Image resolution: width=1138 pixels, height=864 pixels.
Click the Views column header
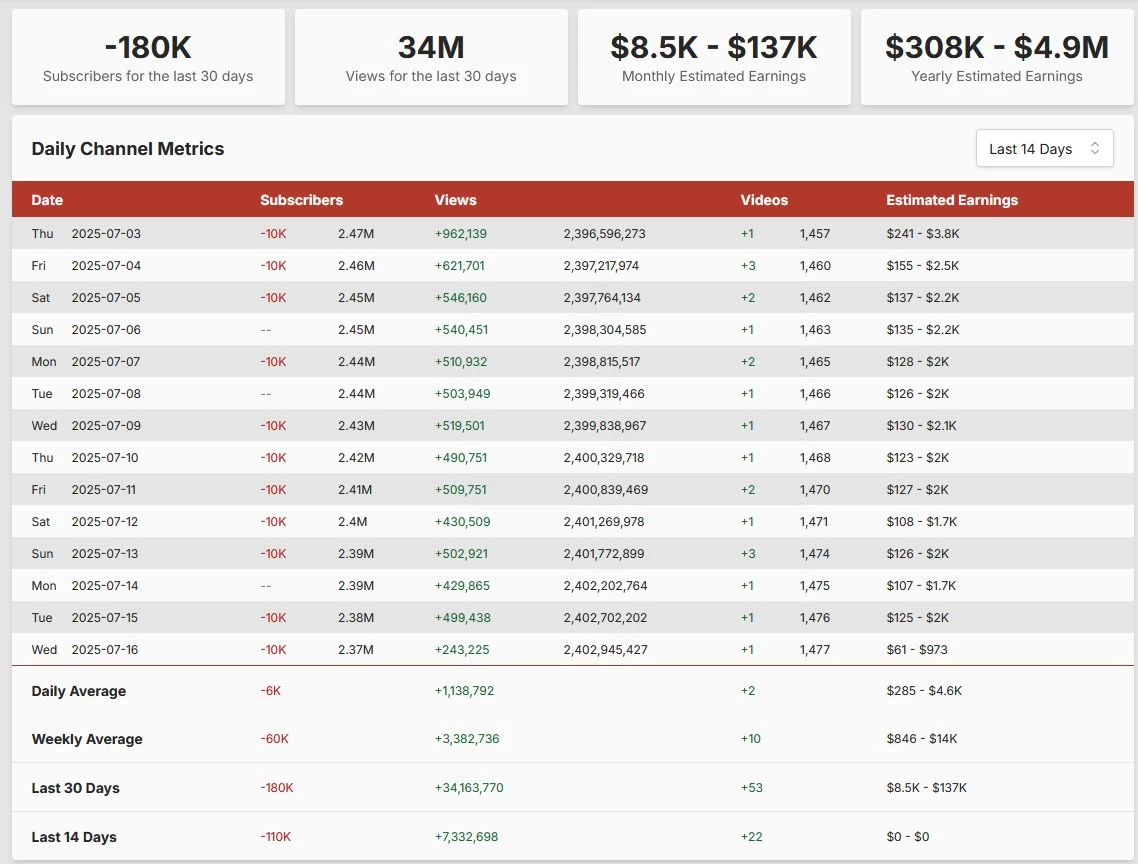click(455, 200)
